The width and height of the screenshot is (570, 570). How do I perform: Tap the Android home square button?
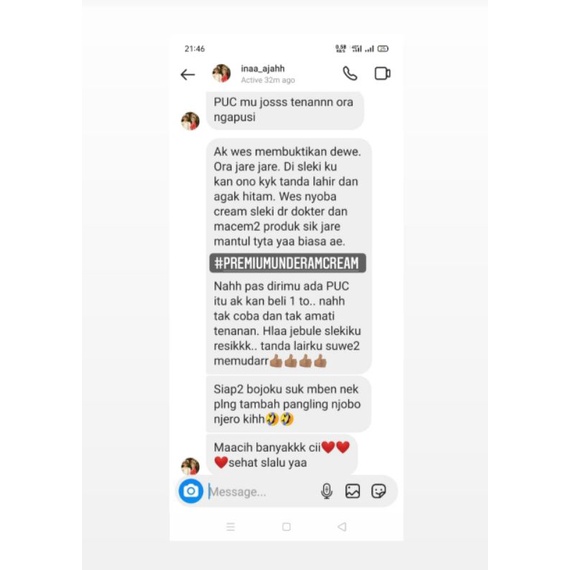286,526
